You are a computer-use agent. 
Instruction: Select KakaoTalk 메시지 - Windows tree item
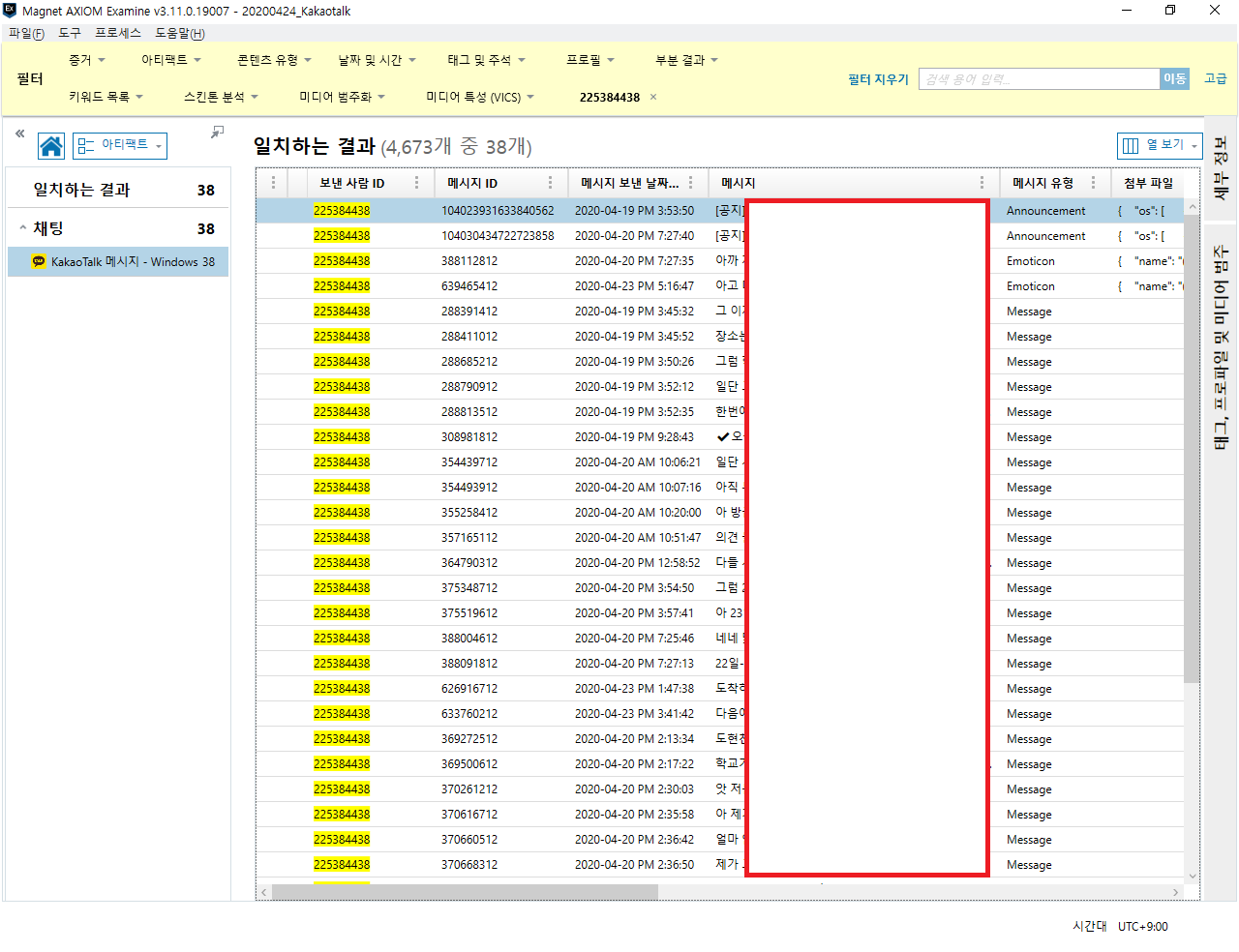click(x=118, y=261)
